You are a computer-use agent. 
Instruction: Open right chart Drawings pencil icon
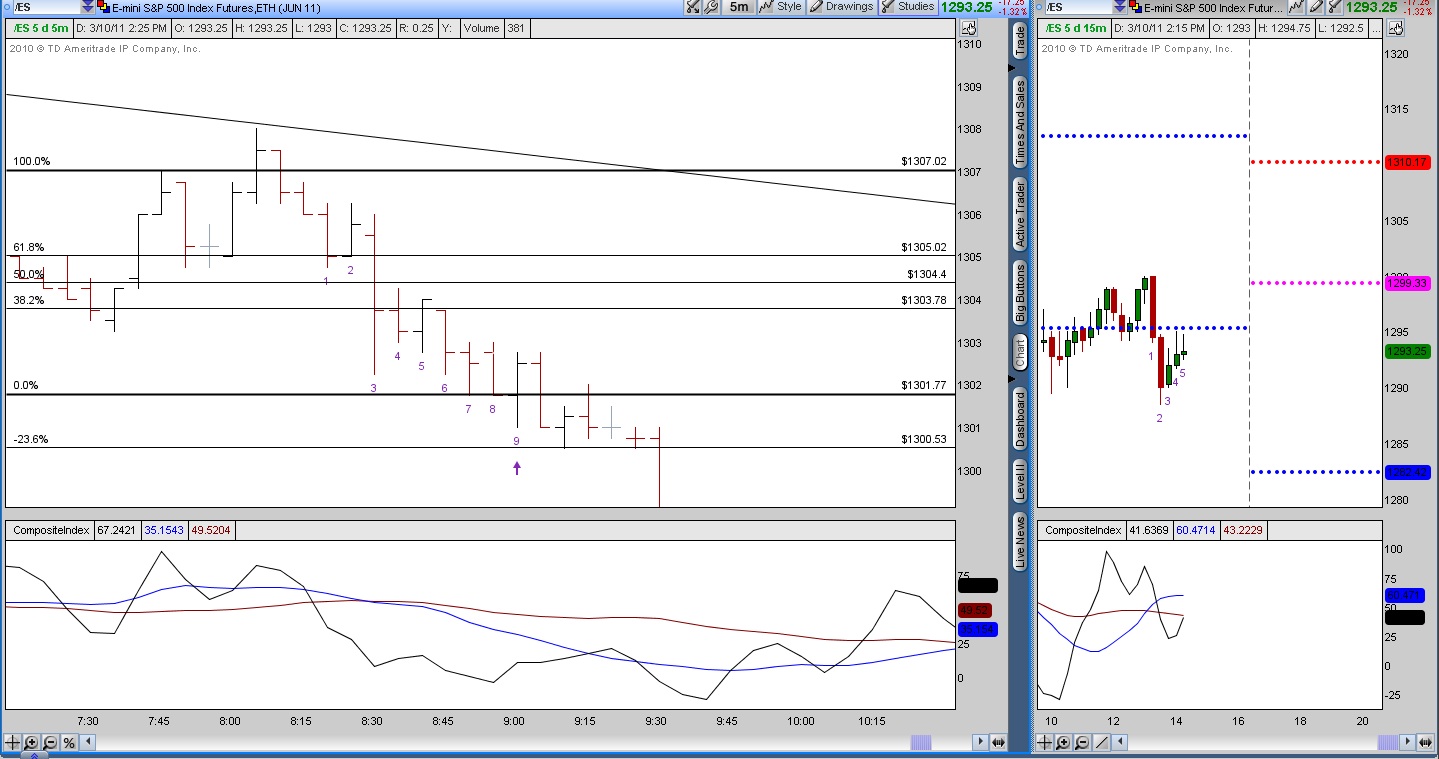point(1316,7)
